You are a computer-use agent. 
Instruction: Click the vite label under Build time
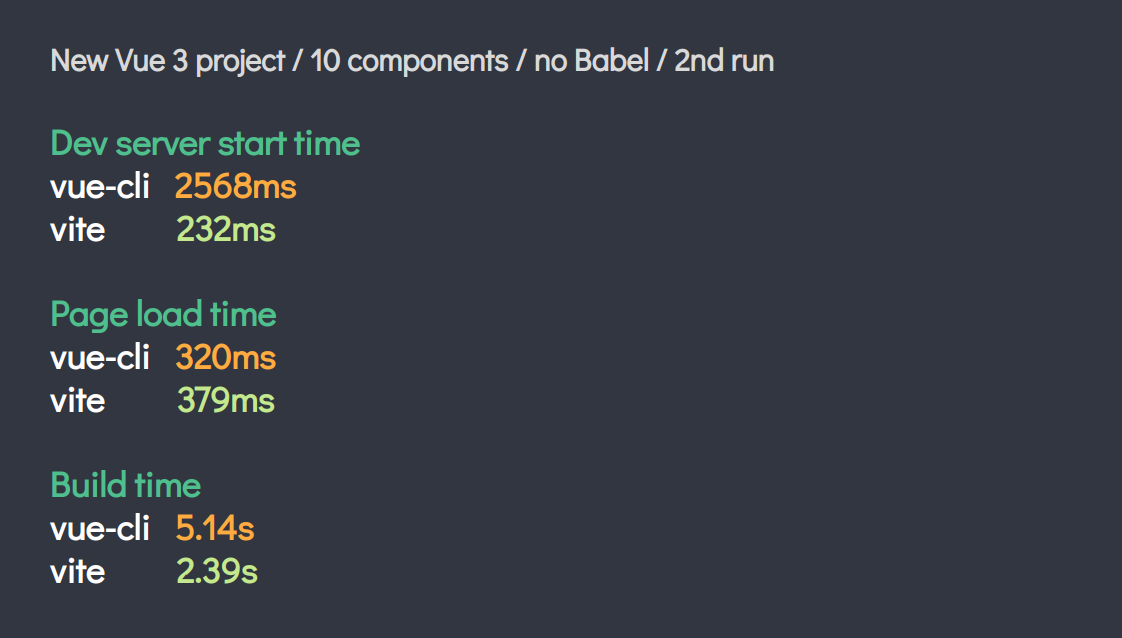[78, 572]
